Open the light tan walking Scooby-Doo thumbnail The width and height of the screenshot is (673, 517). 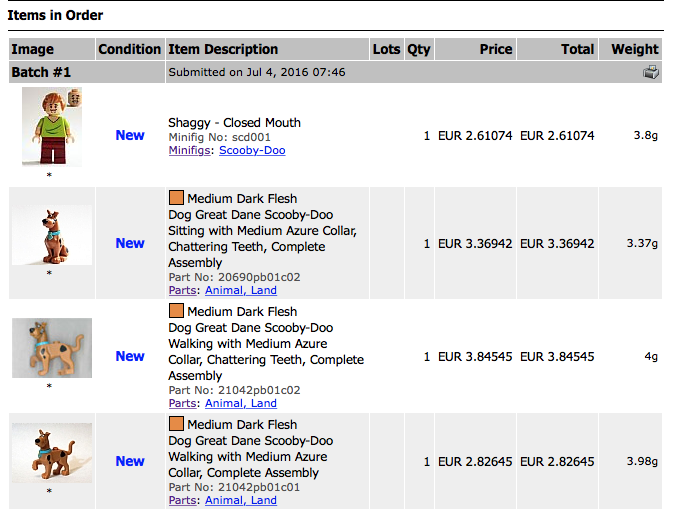coord(52,348)
